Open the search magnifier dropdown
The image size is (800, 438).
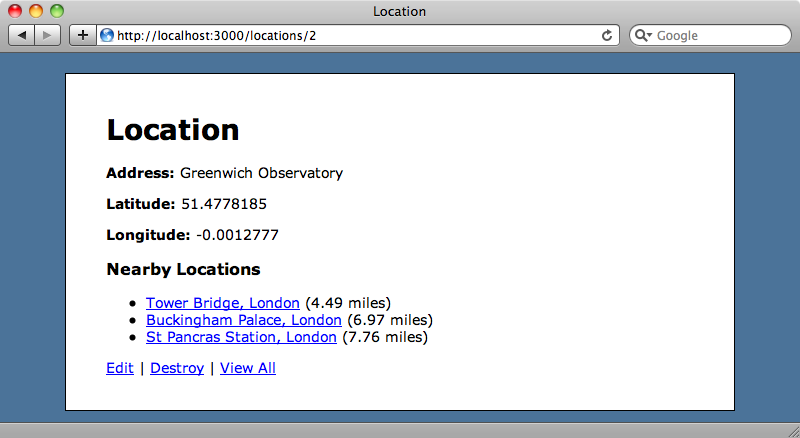pyautogui.click(x=643, y=35)
